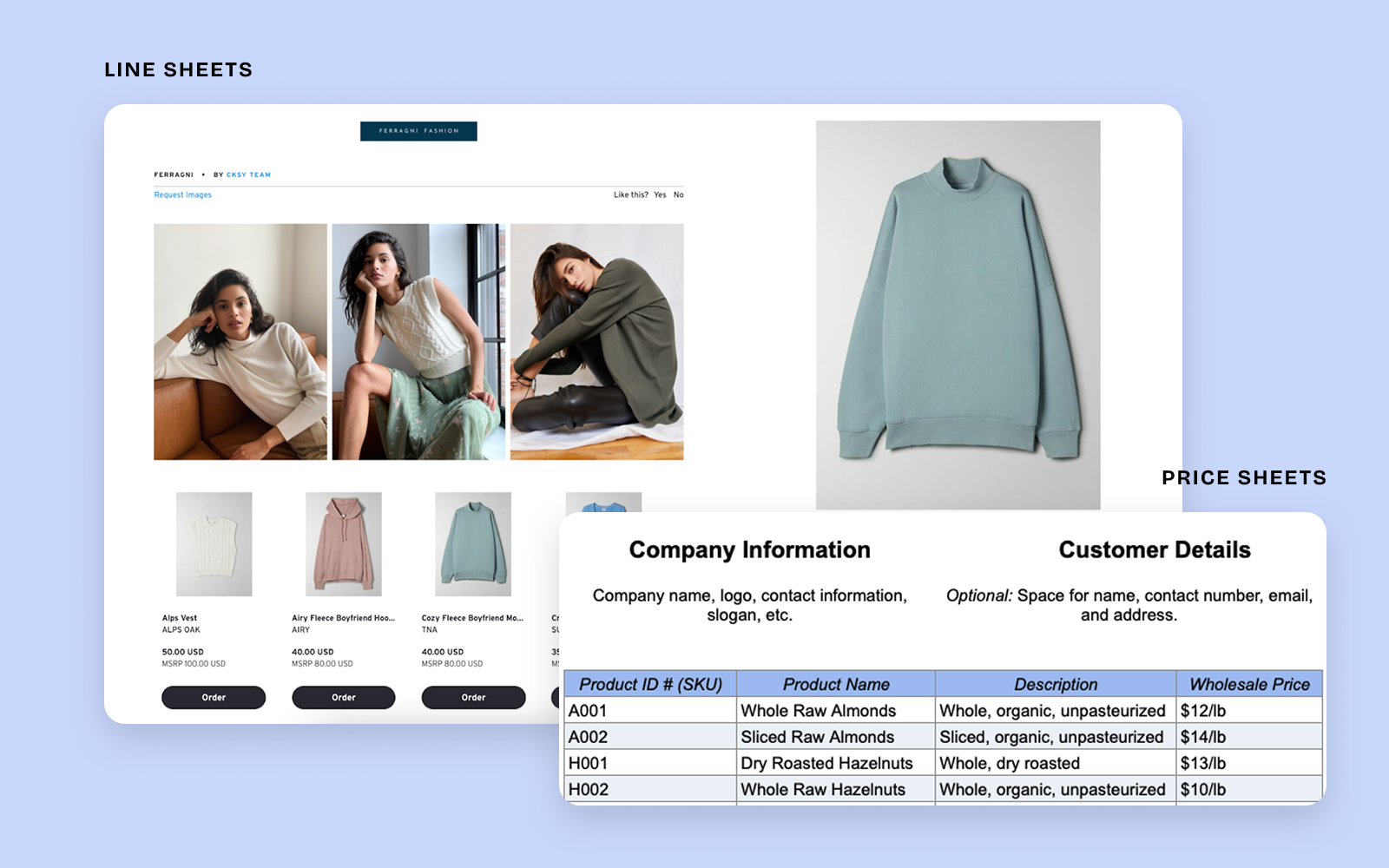Select the Description column header
This screenshot has width=1389, height=868.
tap(1056, 684)
